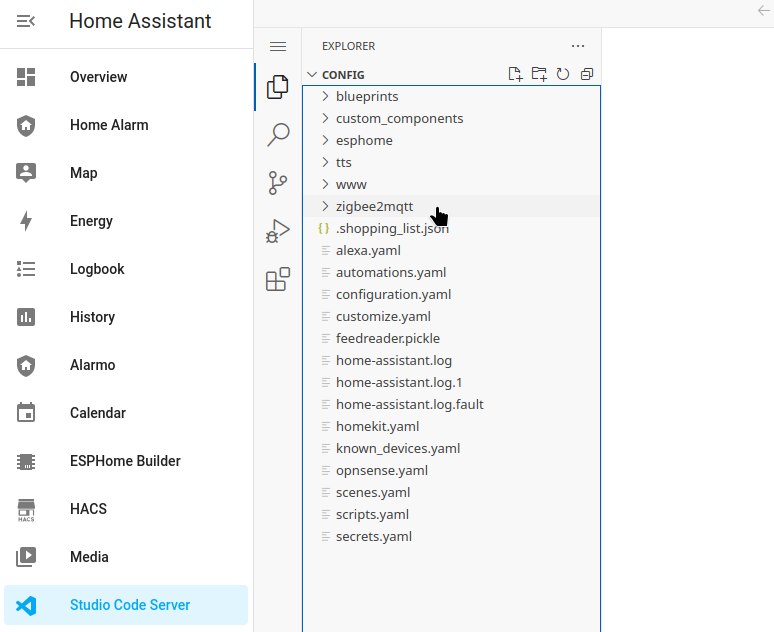Open automations.yaml in the explorer
This screenshot has height=632, width=774.
(x=452, y=273)
